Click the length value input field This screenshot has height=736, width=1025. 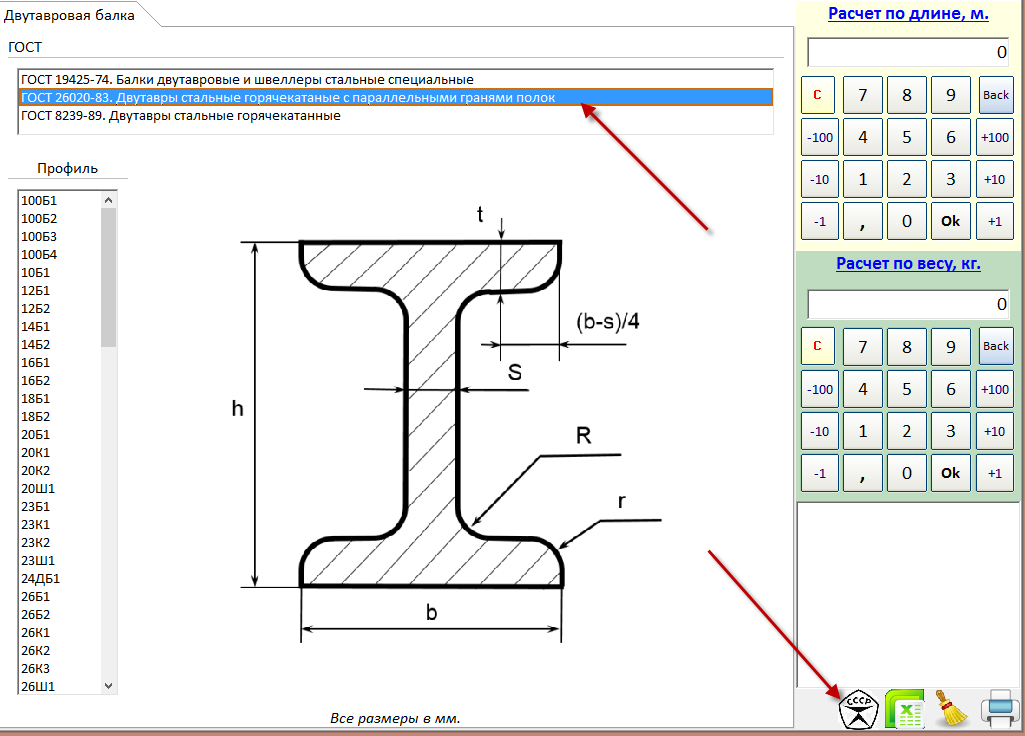click(x=908, y=52)
